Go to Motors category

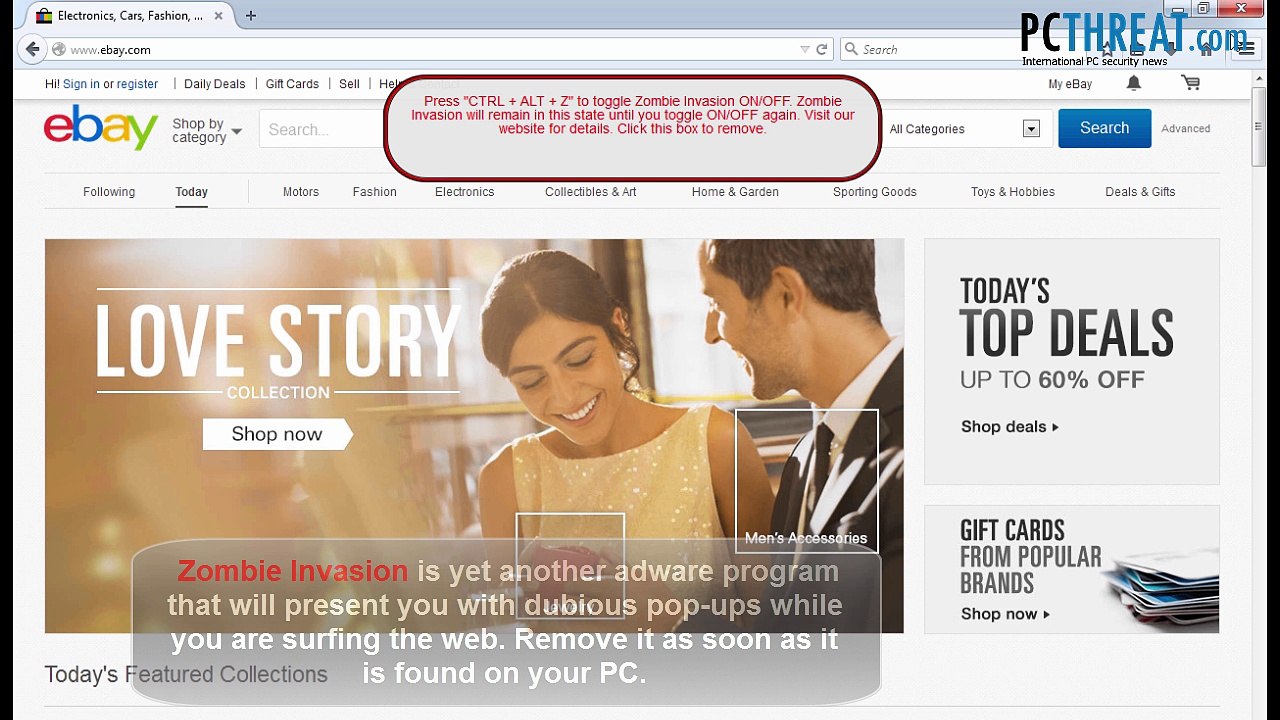coord(301,192)
